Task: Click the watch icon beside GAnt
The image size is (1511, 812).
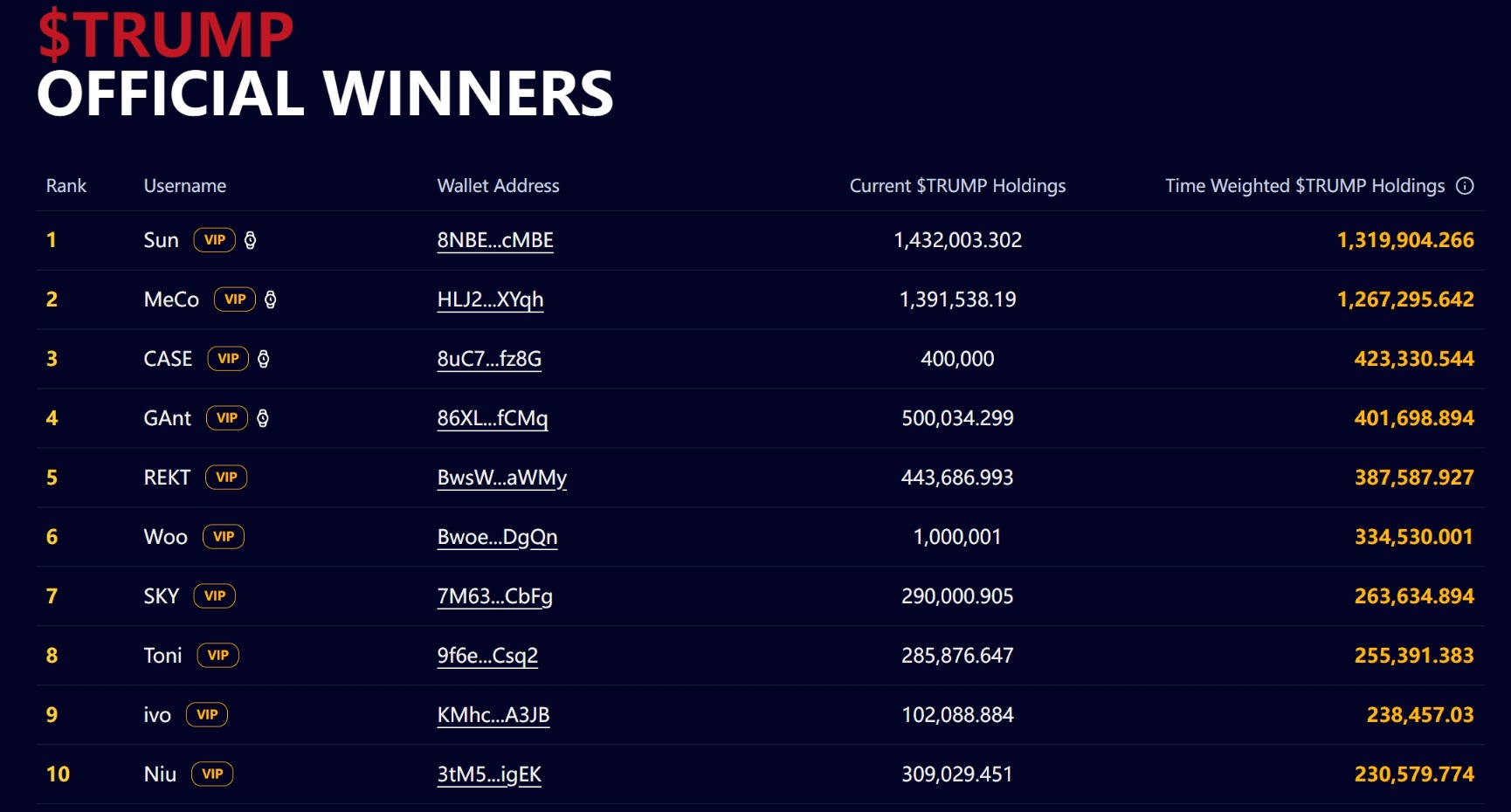Action: pyautogui.click(x=263, y=418)
